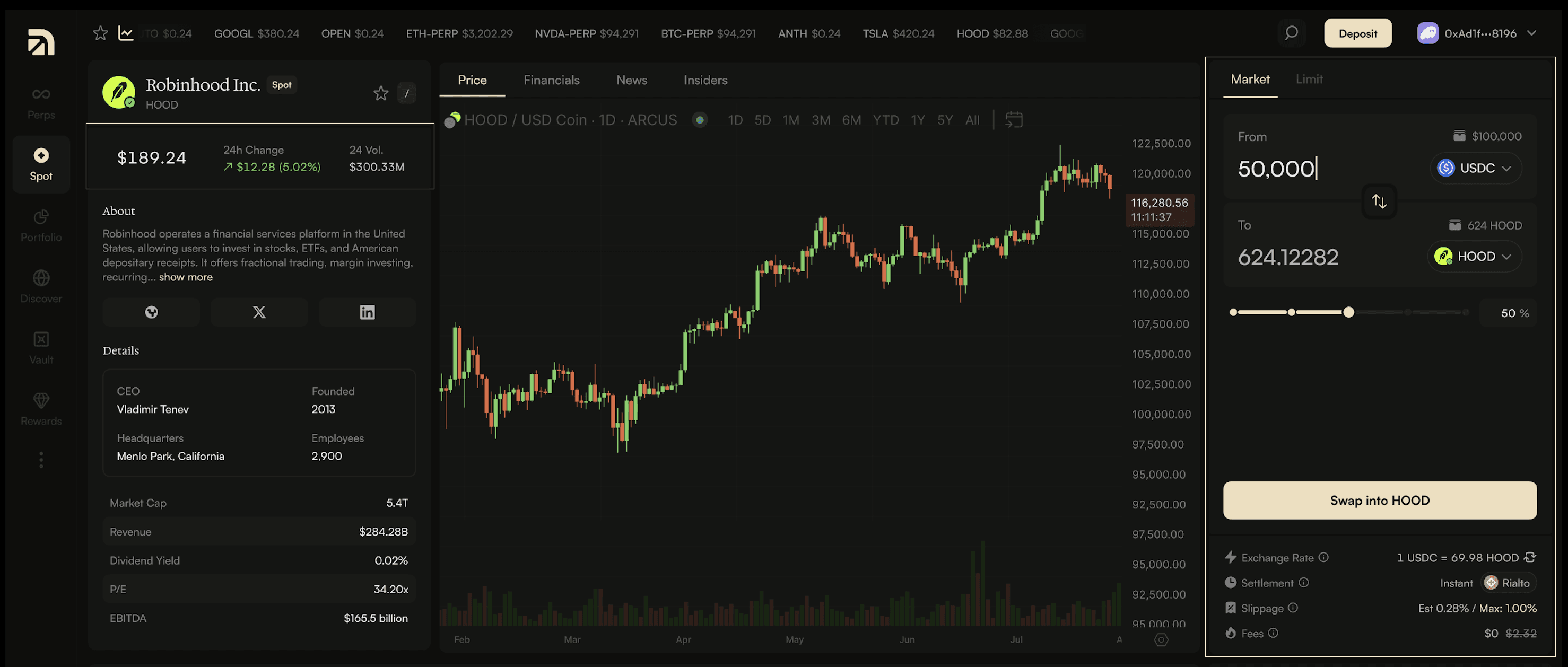
Task: Switch to the Price tab
Action: [472, 80]
